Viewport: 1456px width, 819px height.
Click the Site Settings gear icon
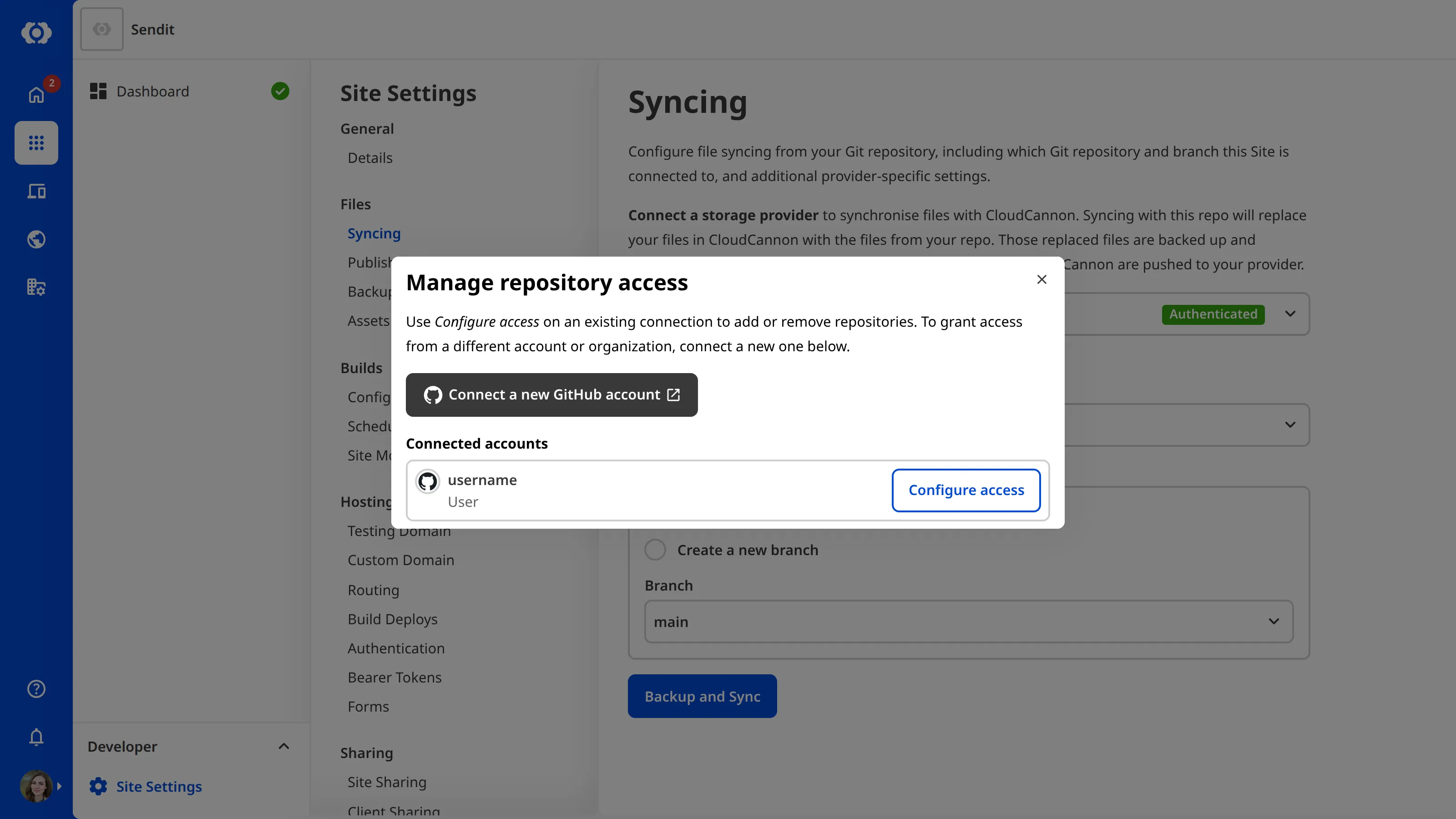click(x=98, y=786)
